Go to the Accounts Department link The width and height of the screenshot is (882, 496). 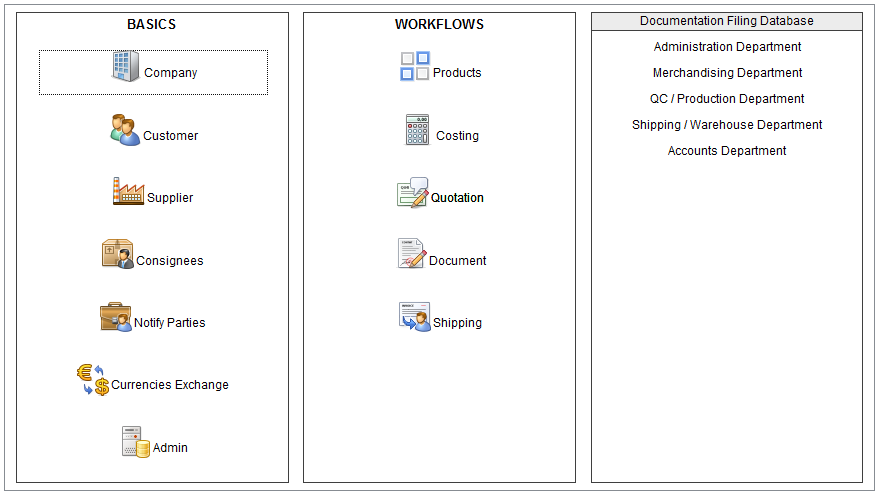727,151
